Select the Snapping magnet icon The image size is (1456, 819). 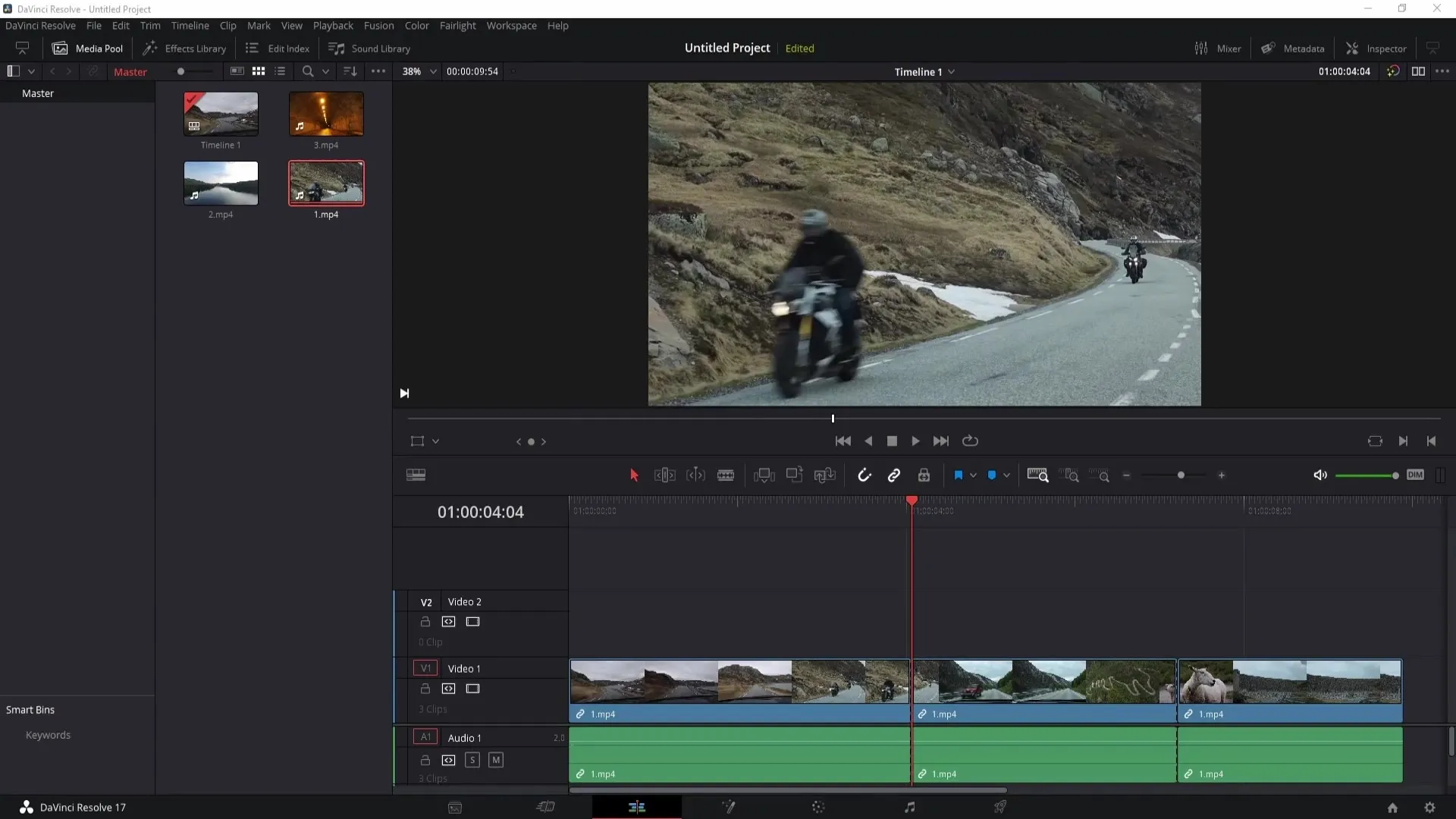[864, 475]
